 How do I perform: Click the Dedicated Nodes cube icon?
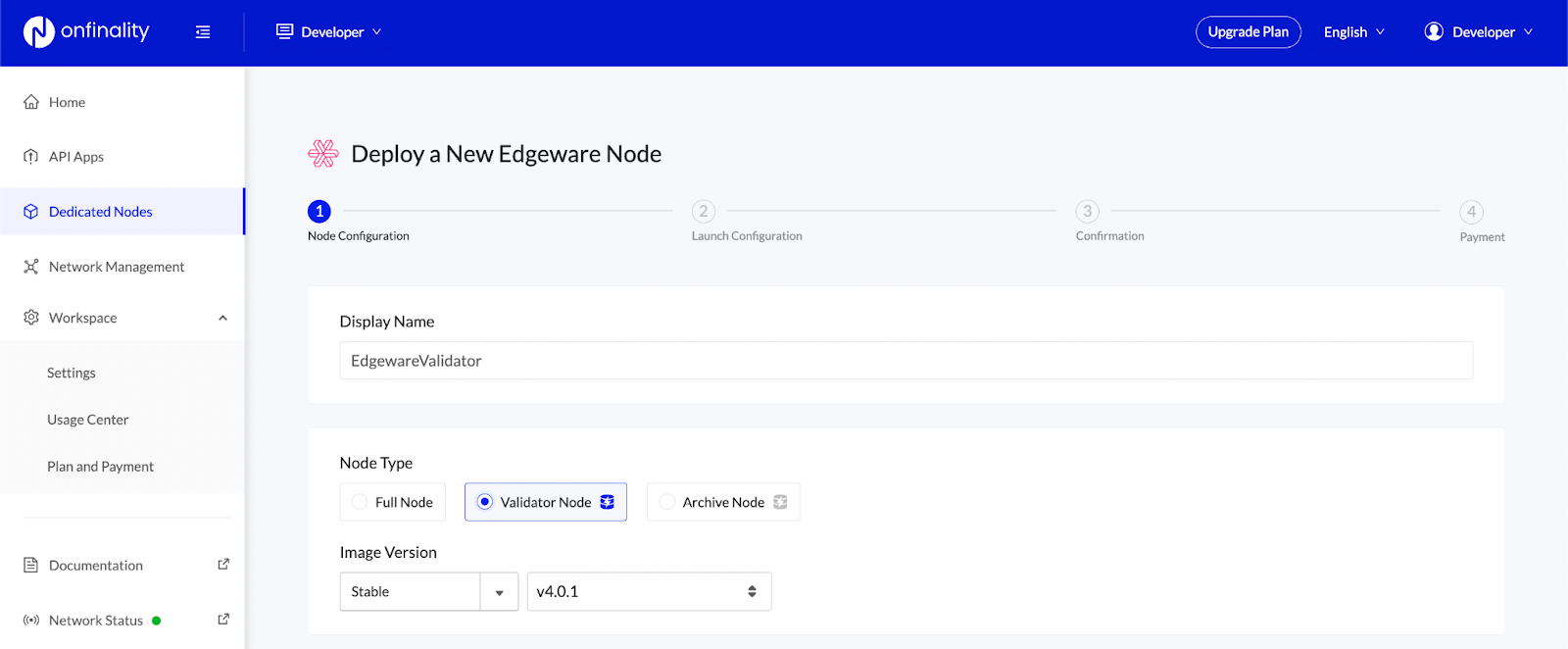[x=31, y=212]
